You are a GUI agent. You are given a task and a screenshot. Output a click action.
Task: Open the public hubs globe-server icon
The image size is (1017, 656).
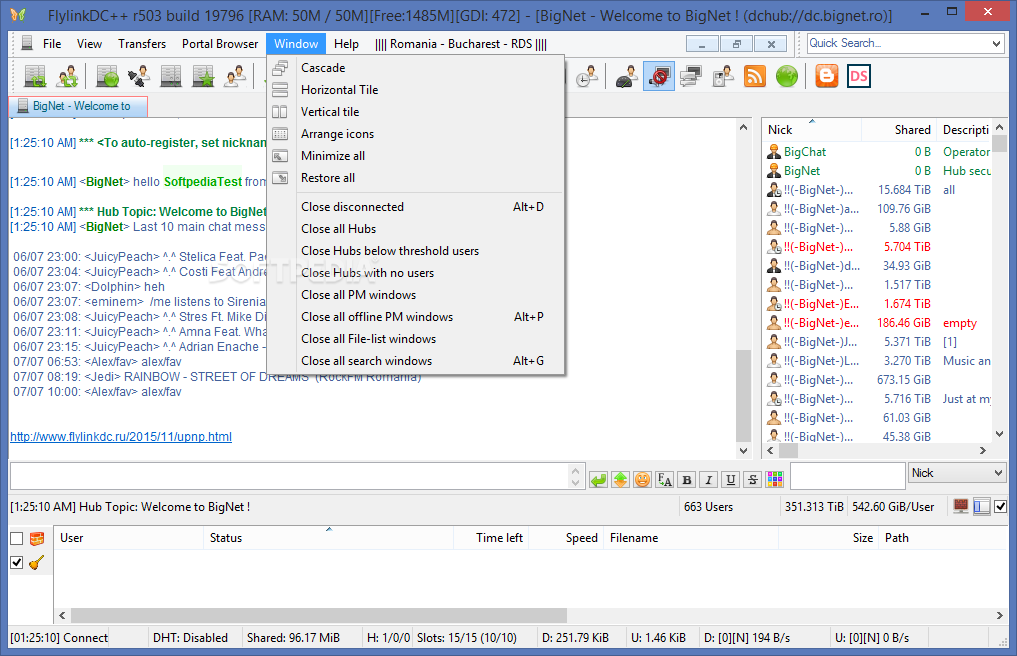point(107,77)
